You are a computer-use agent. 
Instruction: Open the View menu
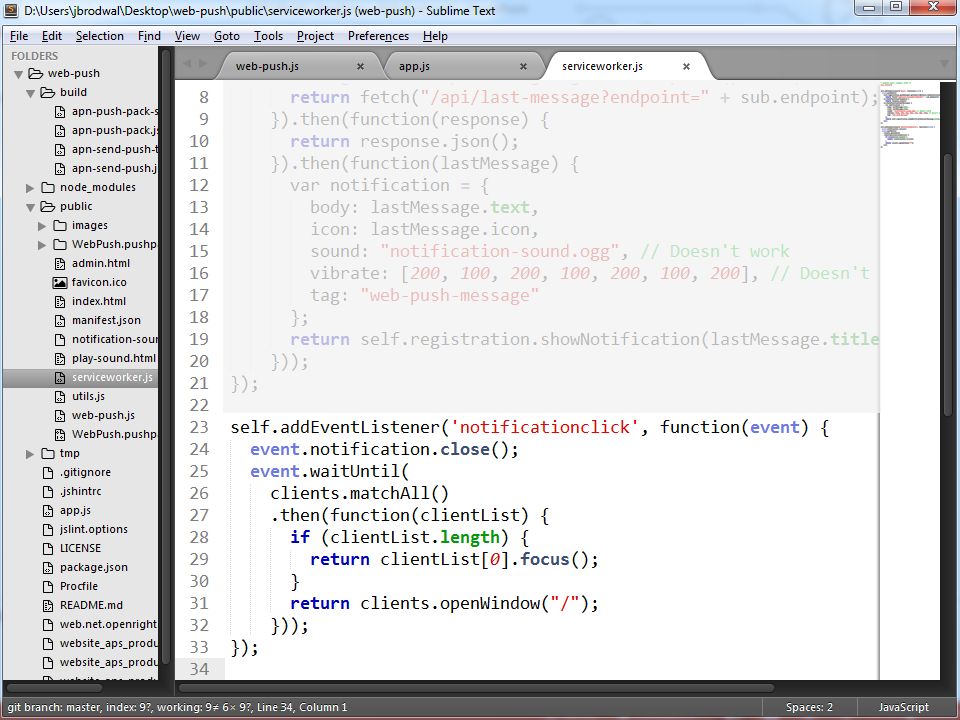click(x=187, y=36)
